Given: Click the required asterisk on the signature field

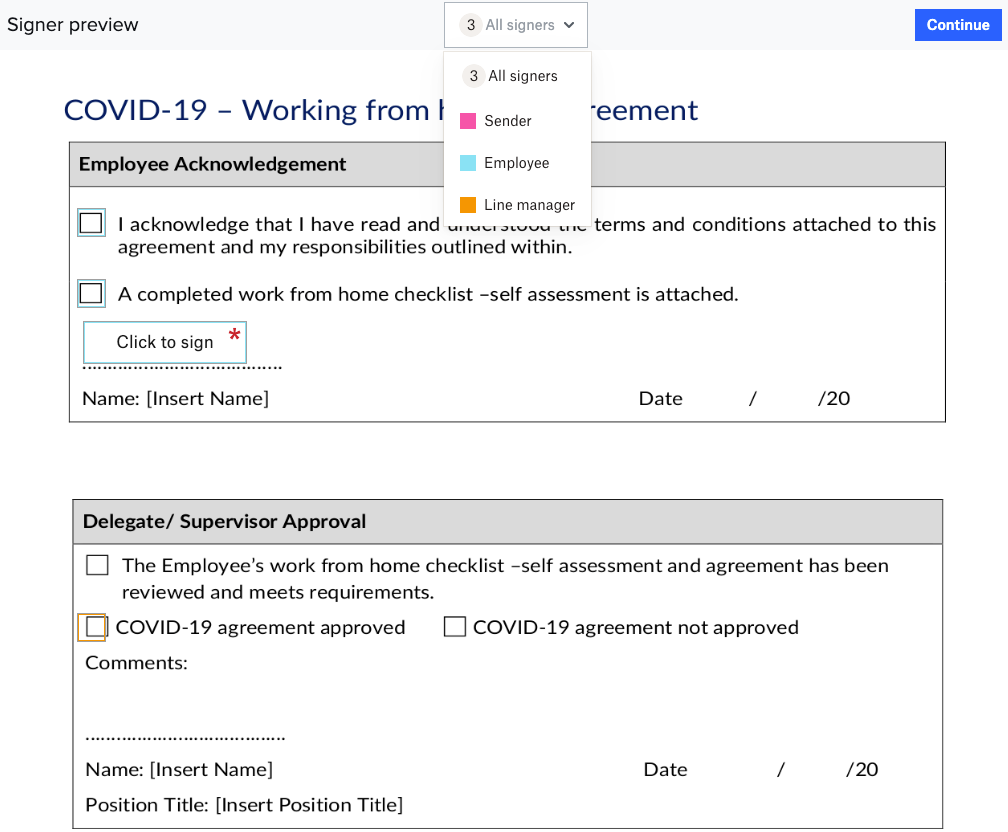Looking at the screenshot, I should pos(236,336).
